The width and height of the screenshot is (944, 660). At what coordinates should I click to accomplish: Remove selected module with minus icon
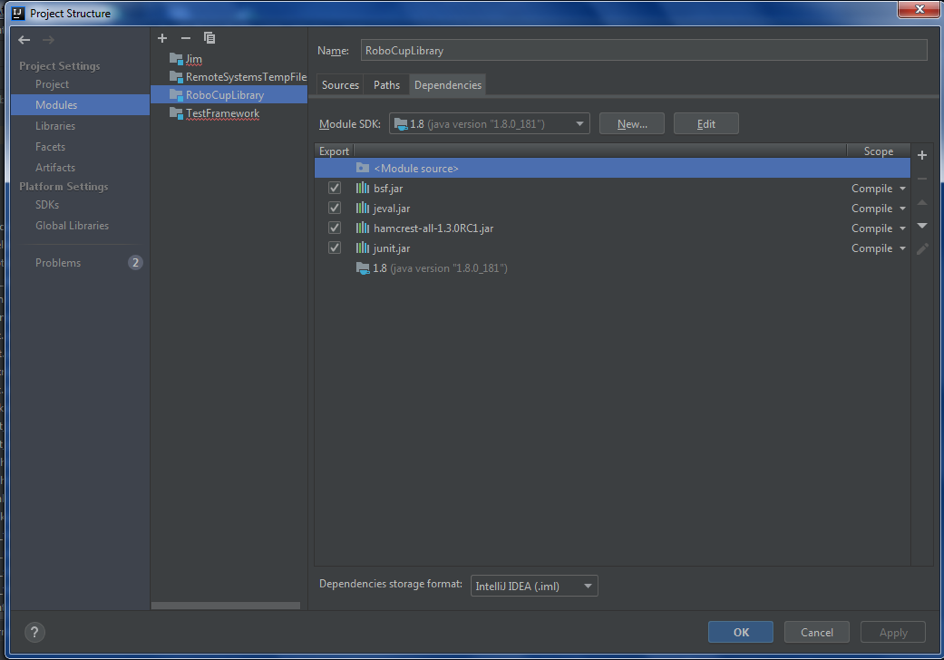[185, 38]
